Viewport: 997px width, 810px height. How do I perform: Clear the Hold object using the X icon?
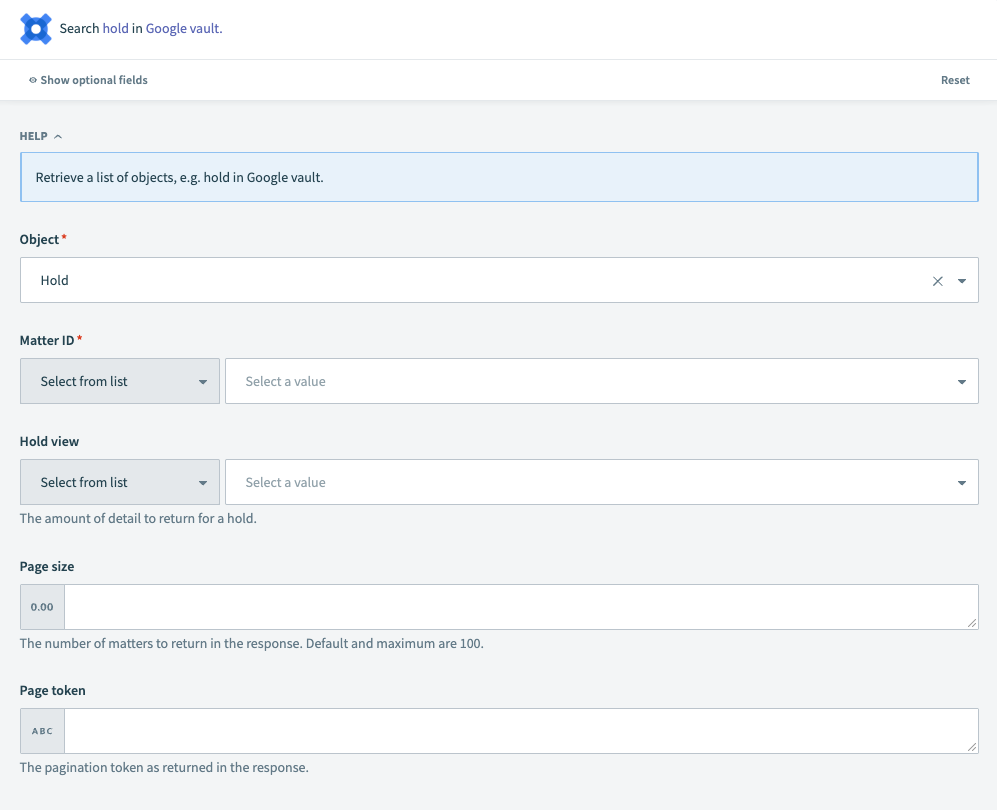[938, 281]
